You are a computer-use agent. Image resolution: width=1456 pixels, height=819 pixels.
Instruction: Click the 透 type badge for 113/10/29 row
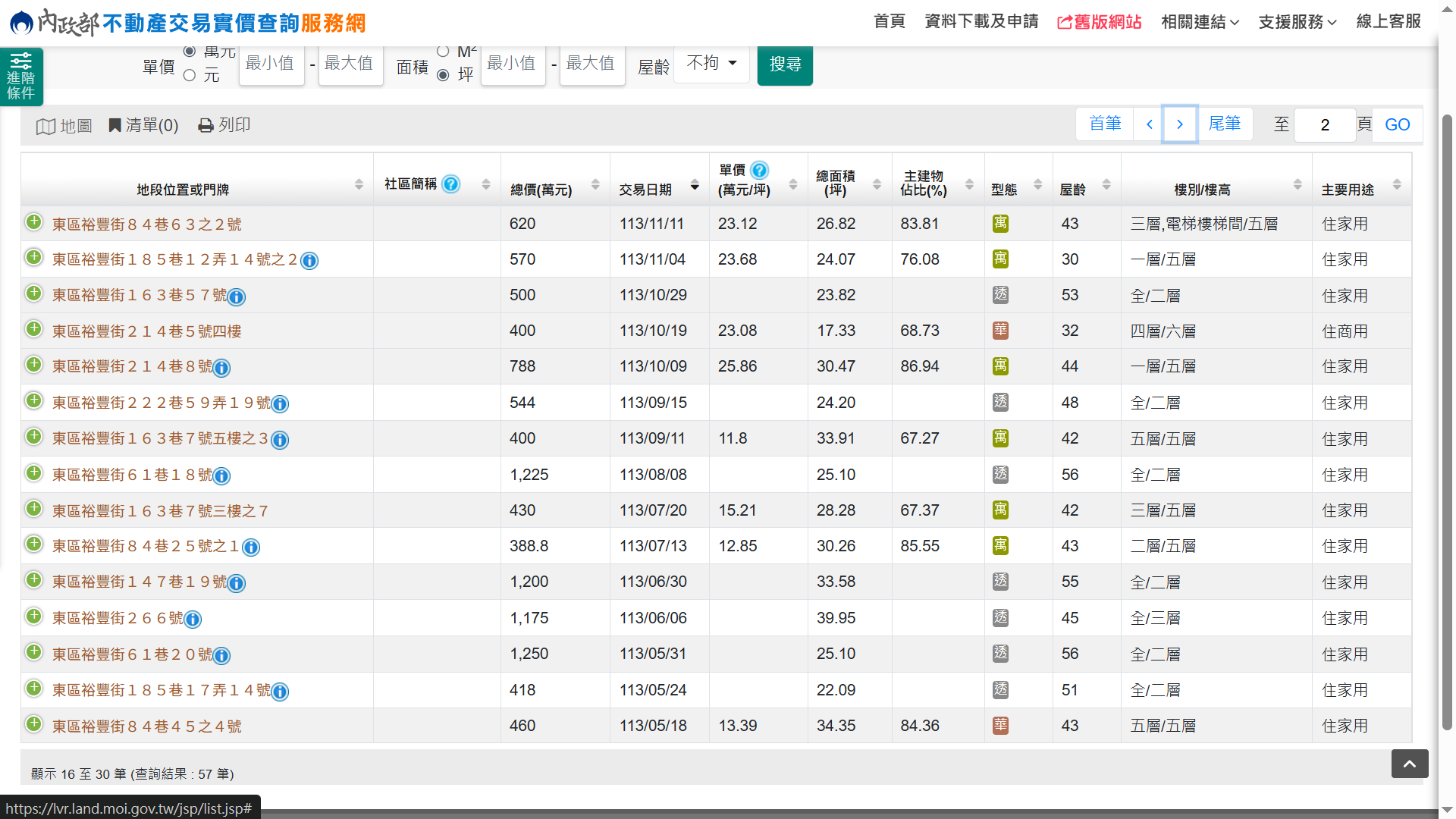[1001, 295]
